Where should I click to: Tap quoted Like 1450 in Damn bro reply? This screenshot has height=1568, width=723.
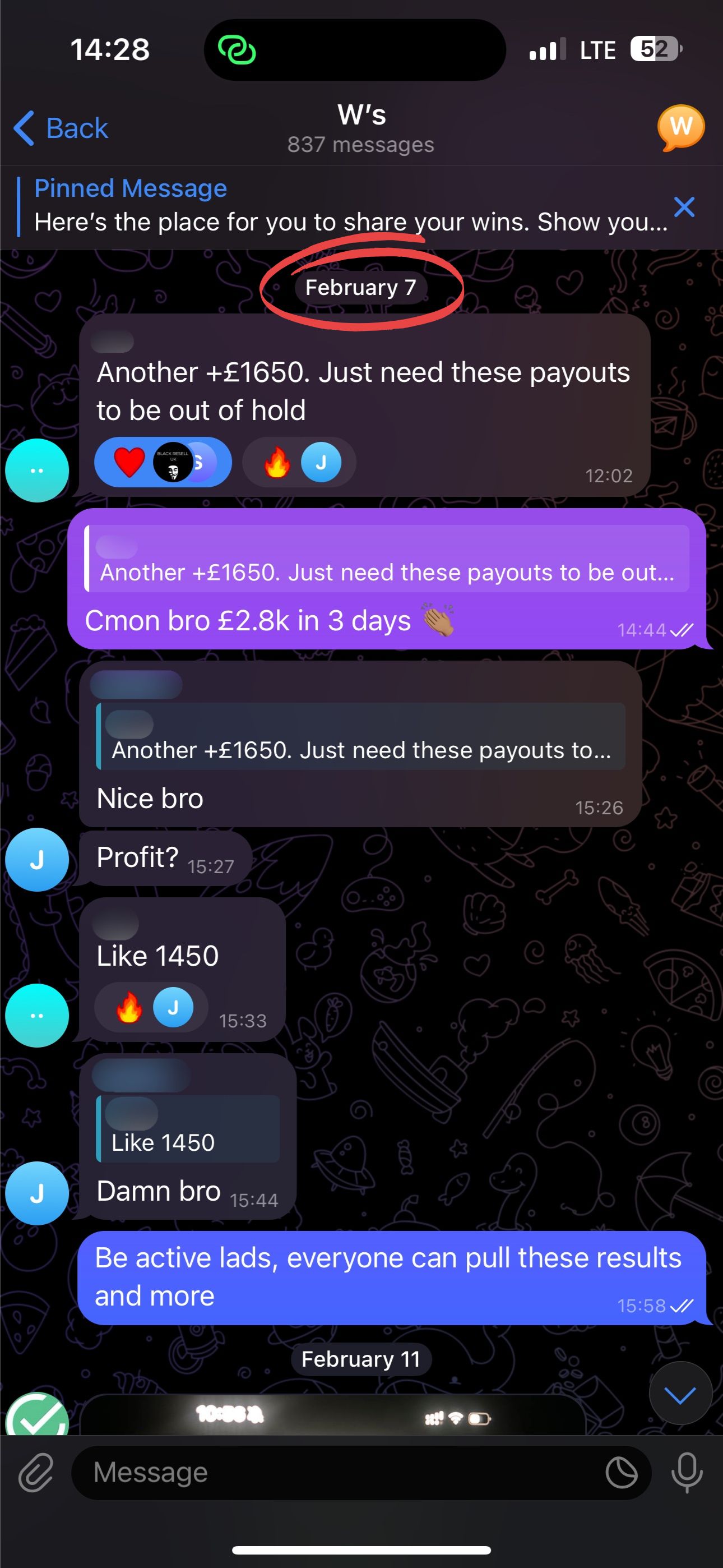click(x=188, y=1128)
